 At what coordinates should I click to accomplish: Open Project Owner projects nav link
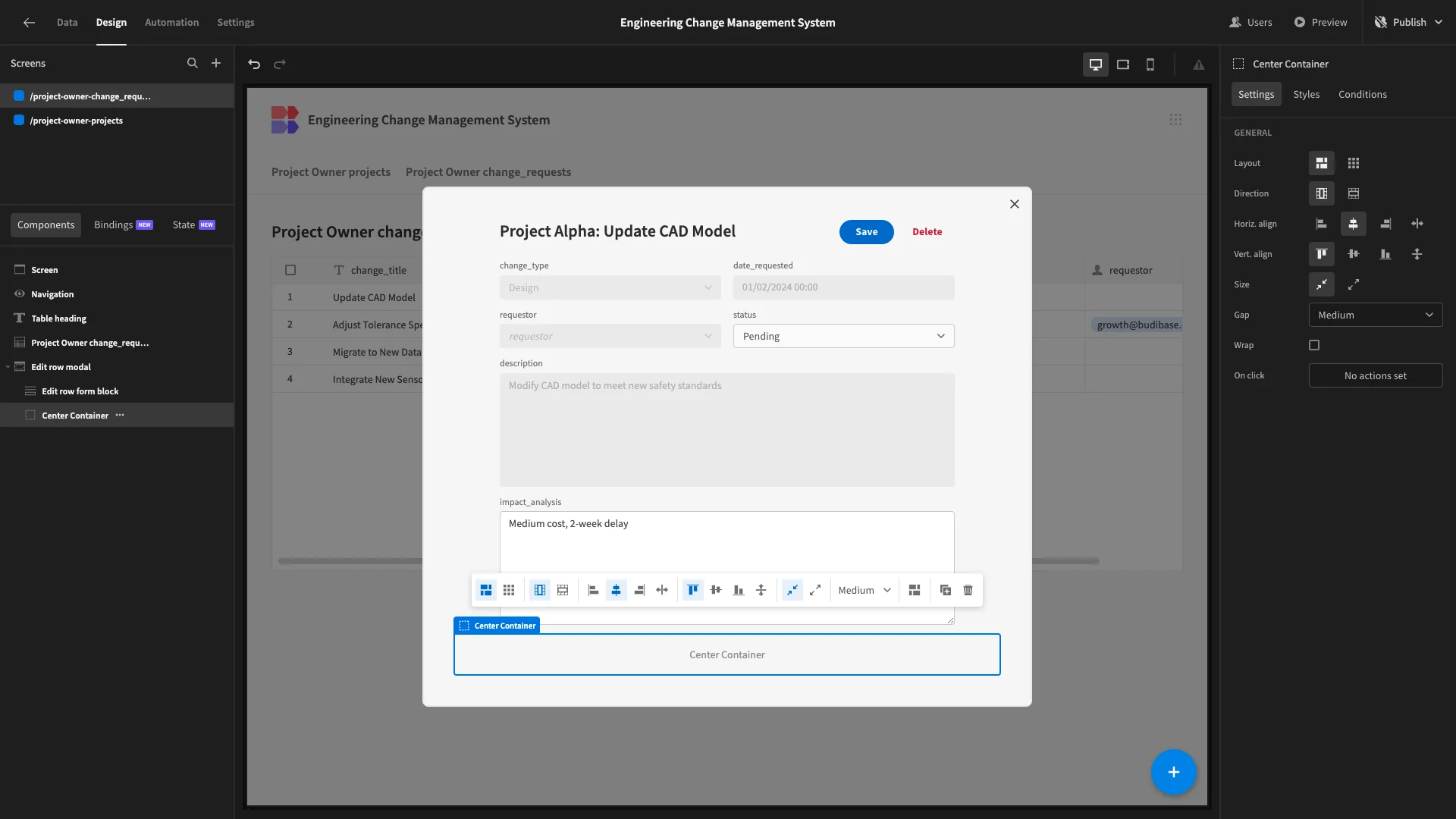tap(331, 172)
